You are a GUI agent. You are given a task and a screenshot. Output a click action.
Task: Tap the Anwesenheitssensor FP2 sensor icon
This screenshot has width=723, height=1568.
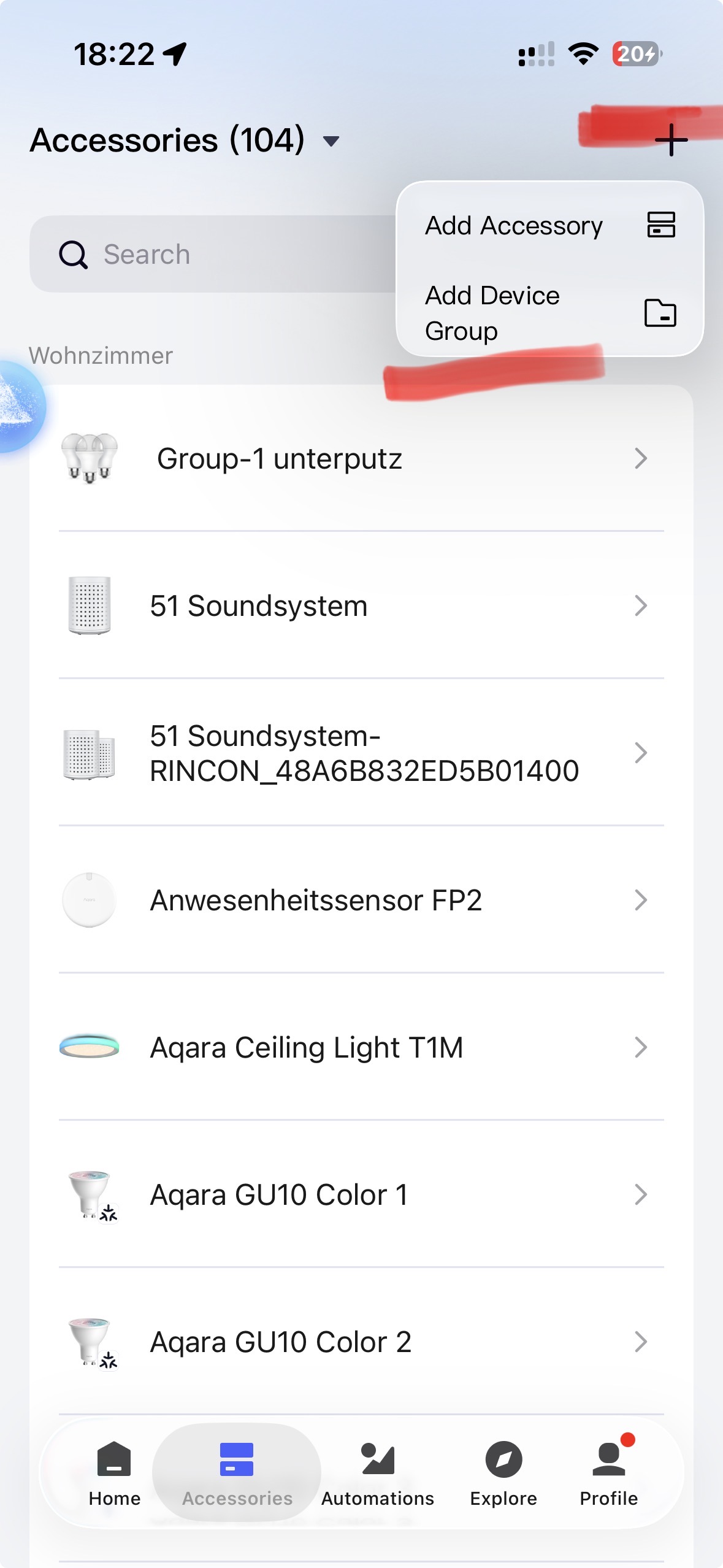90,900
